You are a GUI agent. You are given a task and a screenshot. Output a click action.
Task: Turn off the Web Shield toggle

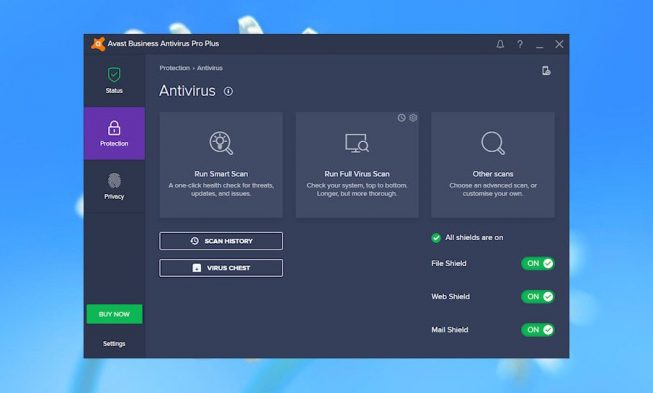tap(538, 297)
